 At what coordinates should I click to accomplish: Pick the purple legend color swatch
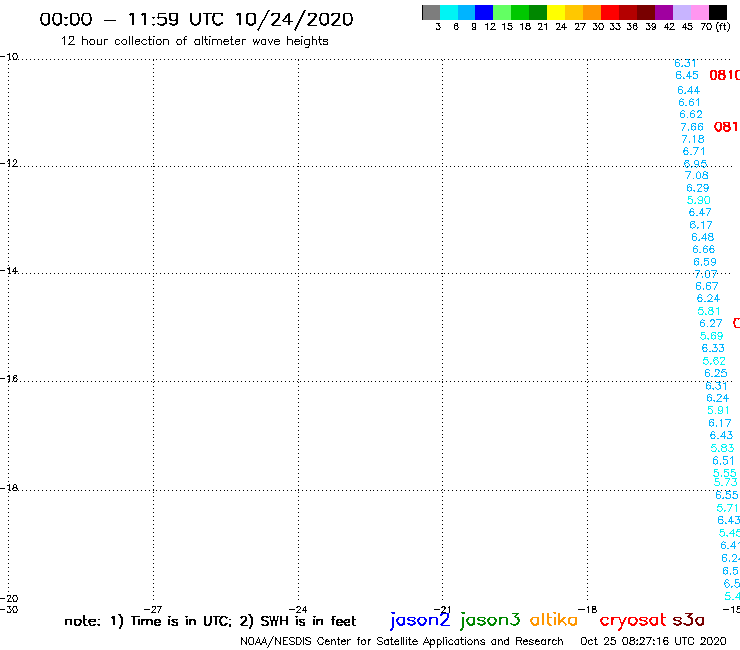[664, 12]
